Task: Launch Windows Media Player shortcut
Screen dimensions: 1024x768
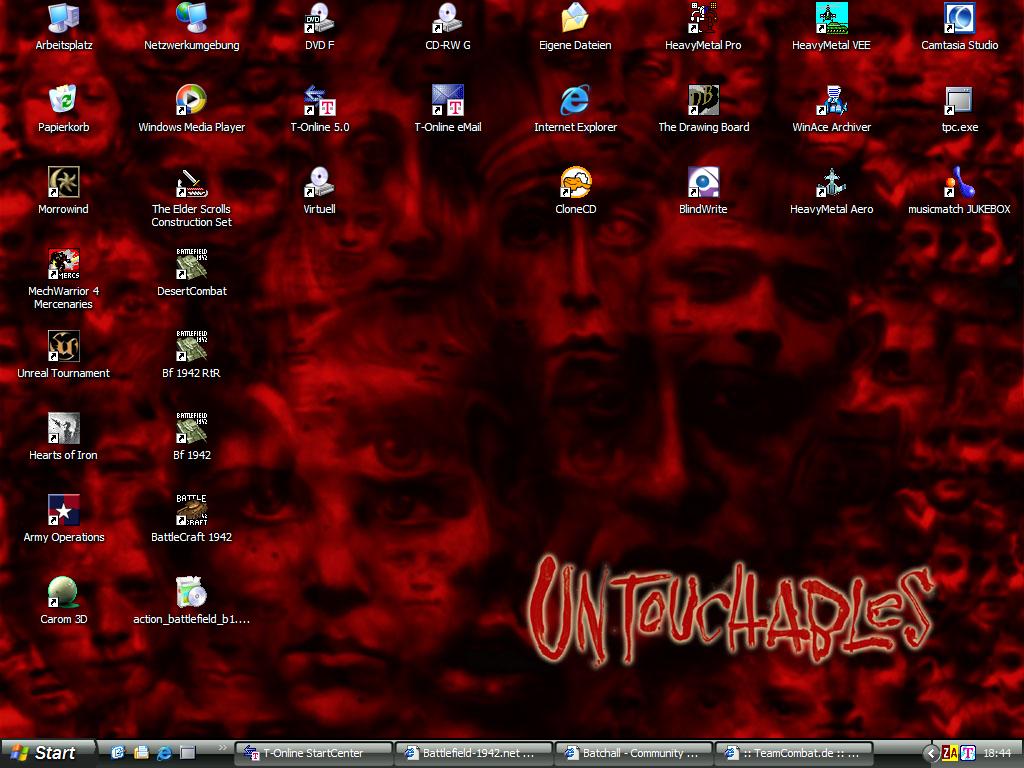Action: tap(191, 108)
